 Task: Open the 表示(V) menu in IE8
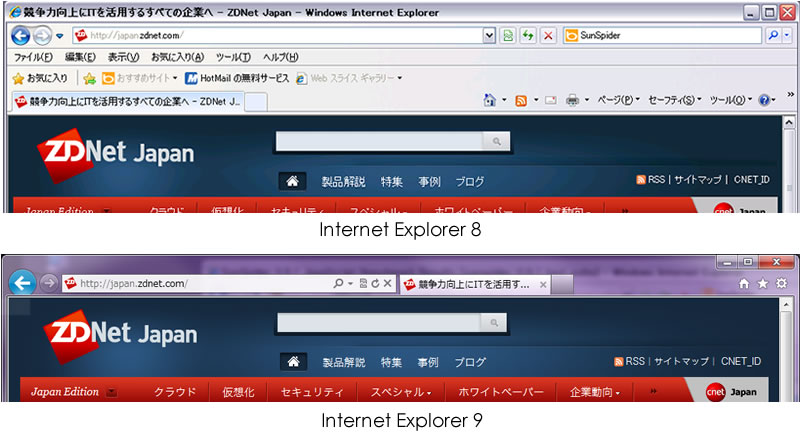[123, 57]
